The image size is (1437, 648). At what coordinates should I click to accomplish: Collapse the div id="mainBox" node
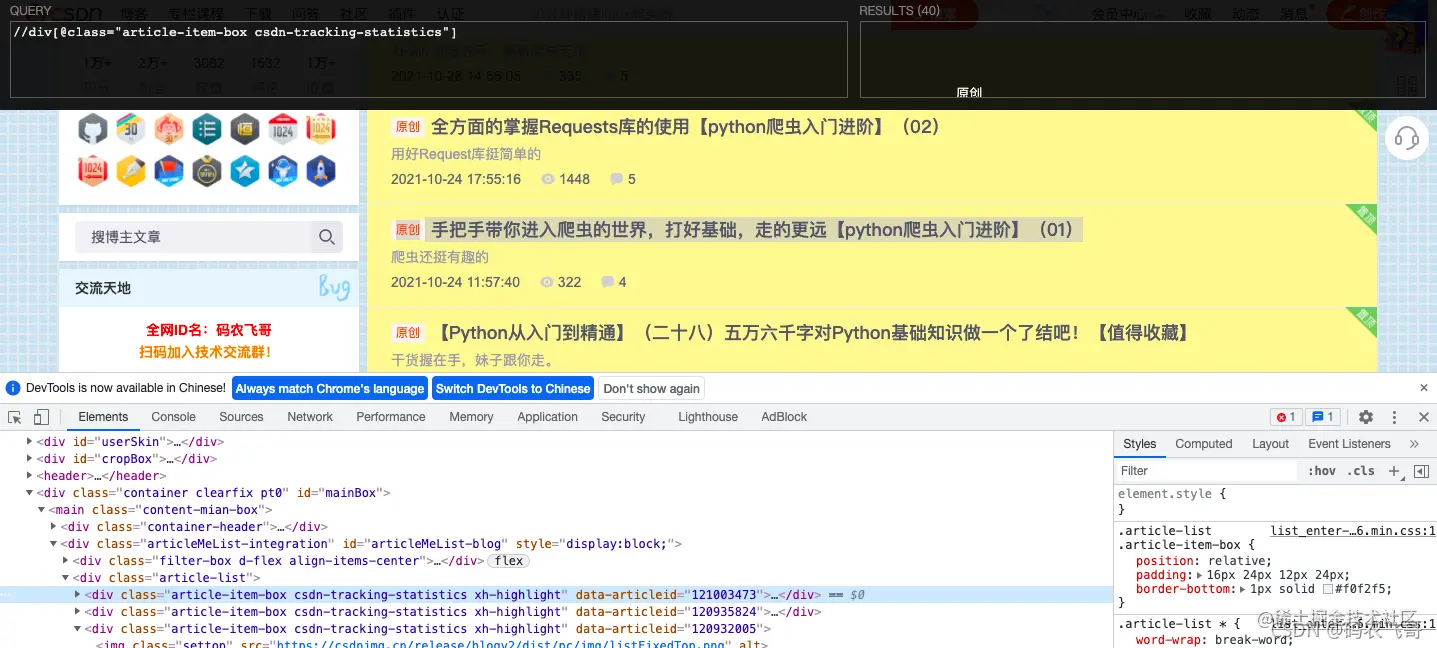tap(29, 493)
